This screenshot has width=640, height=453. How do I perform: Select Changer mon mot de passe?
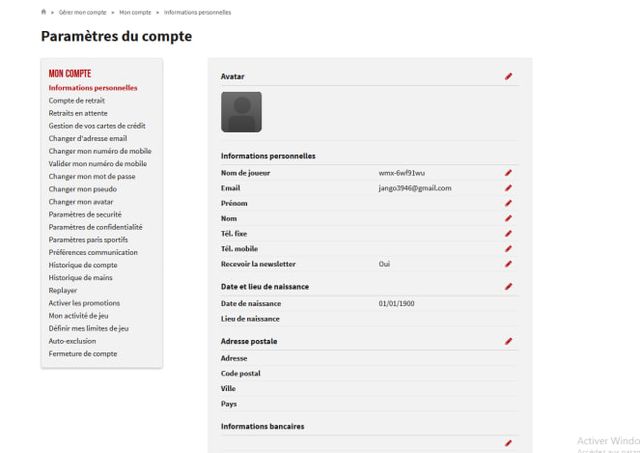click(x=92, y=176)
